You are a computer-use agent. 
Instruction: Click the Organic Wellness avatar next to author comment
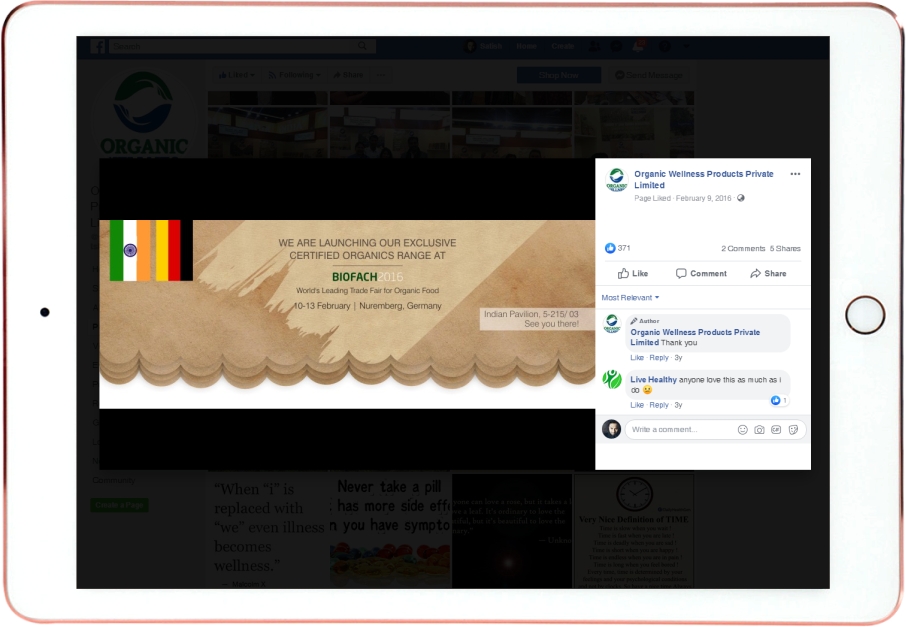pos(612,324)
